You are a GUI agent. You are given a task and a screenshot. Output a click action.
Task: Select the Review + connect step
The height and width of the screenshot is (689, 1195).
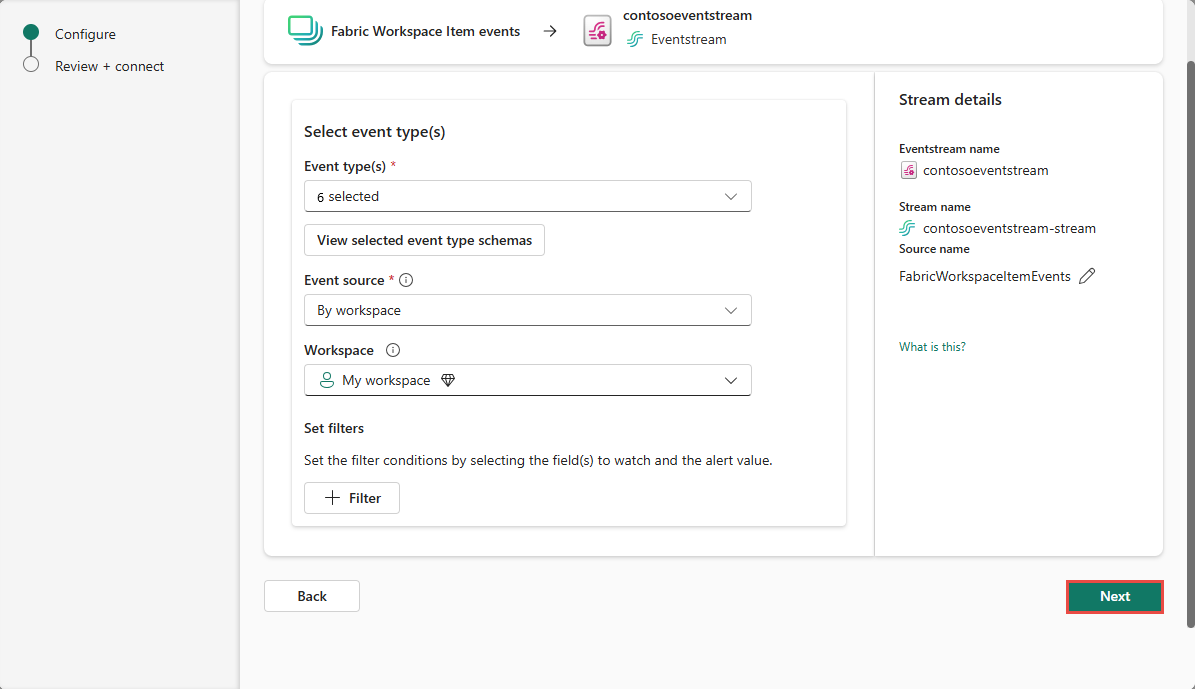click(110, 66)
